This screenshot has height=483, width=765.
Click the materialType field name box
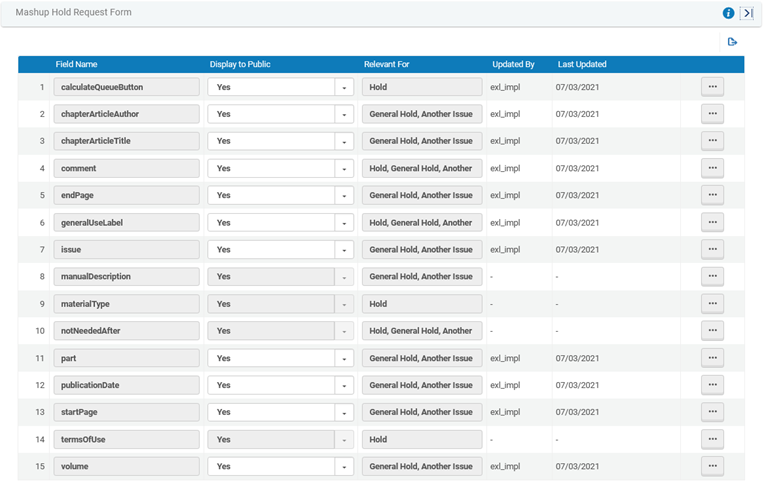click(126, 304)
